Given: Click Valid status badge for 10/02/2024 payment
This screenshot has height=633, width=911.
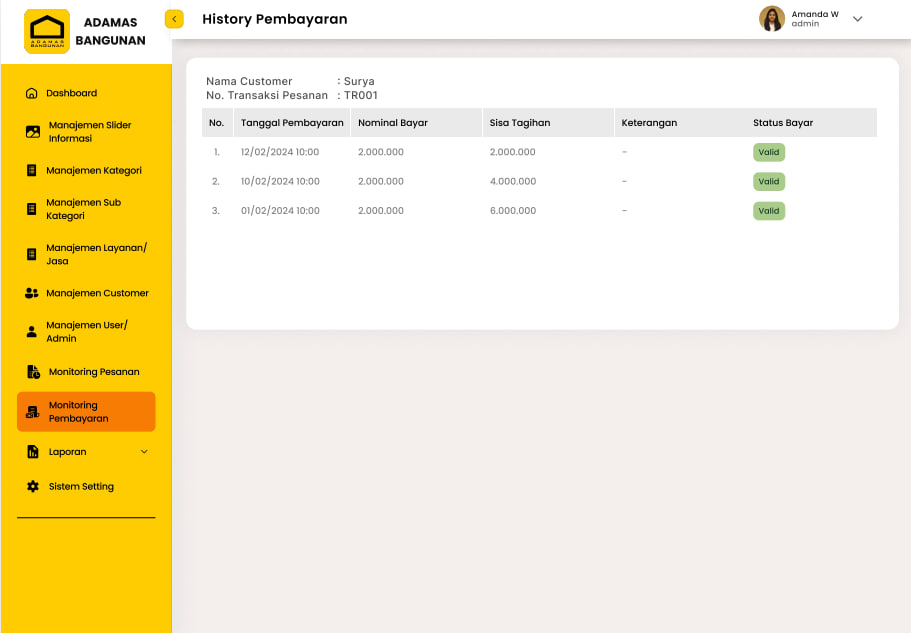Looking at the screenshot, I should click(x=769, y=181).
